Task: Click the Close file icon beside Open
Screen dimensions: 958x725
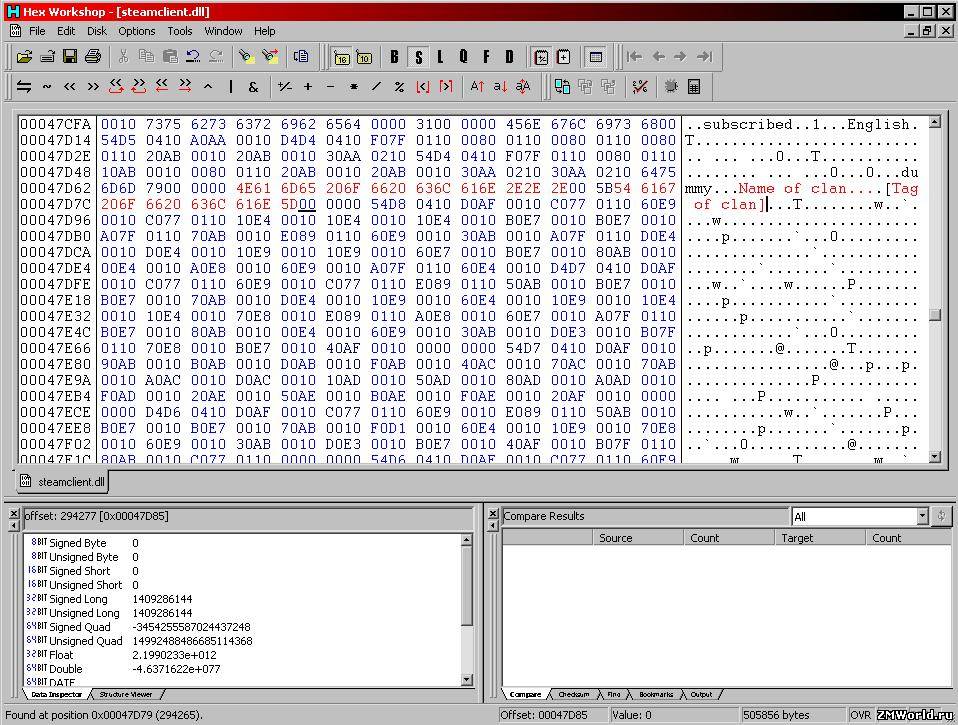Action: [47, 57]
